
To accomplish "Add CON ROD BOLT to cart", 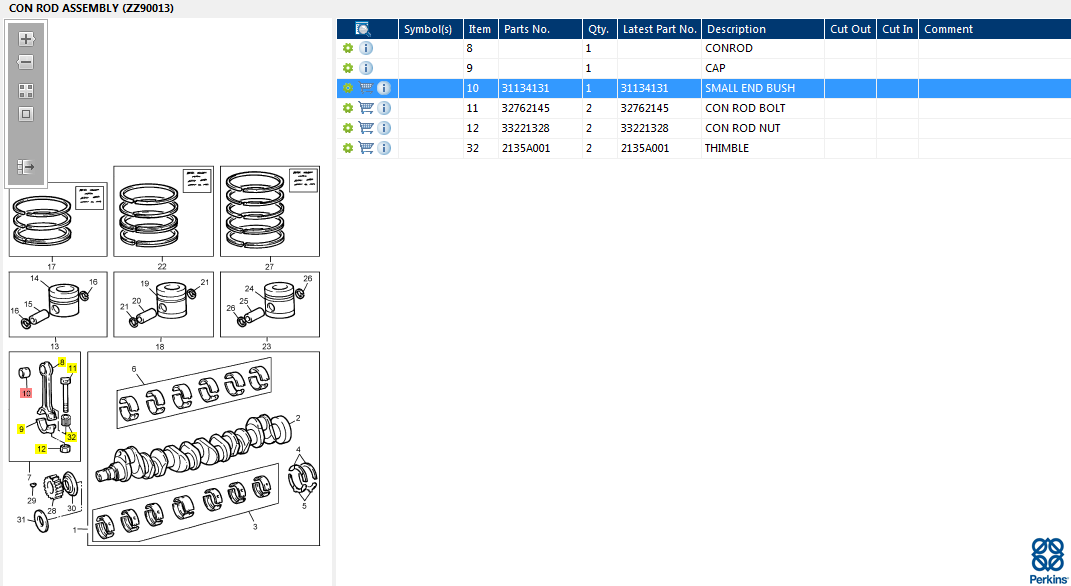I will [366, 108].
